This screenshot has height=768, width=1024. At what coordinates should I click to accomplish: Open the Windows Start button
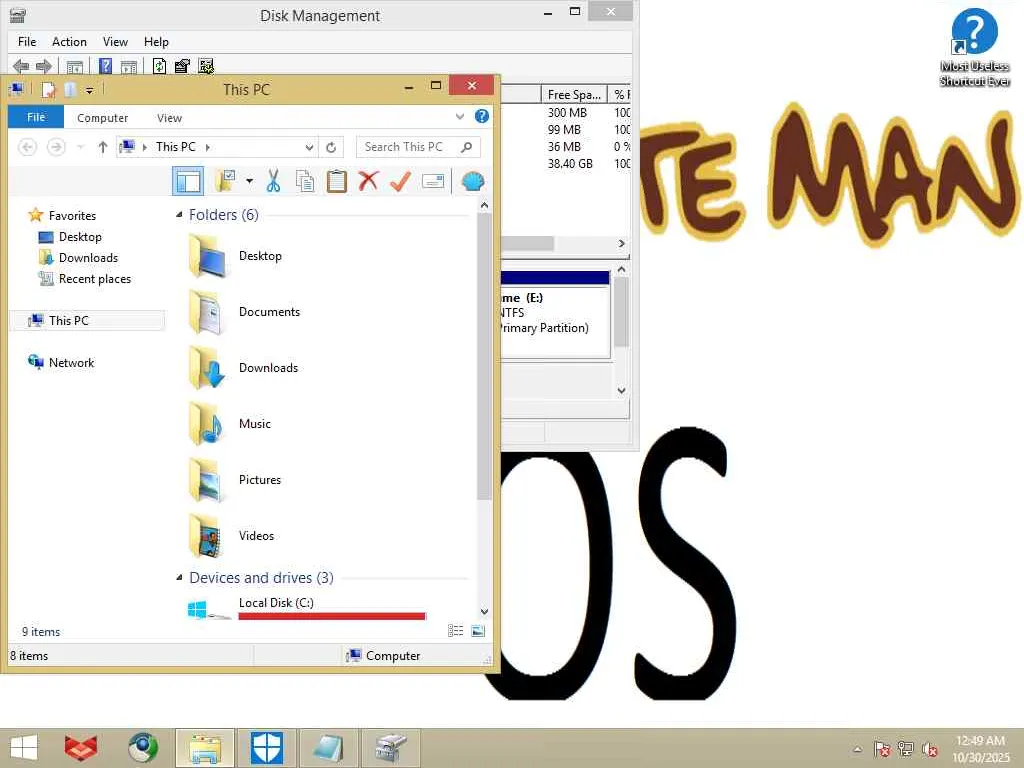click(x=24, y=748)
